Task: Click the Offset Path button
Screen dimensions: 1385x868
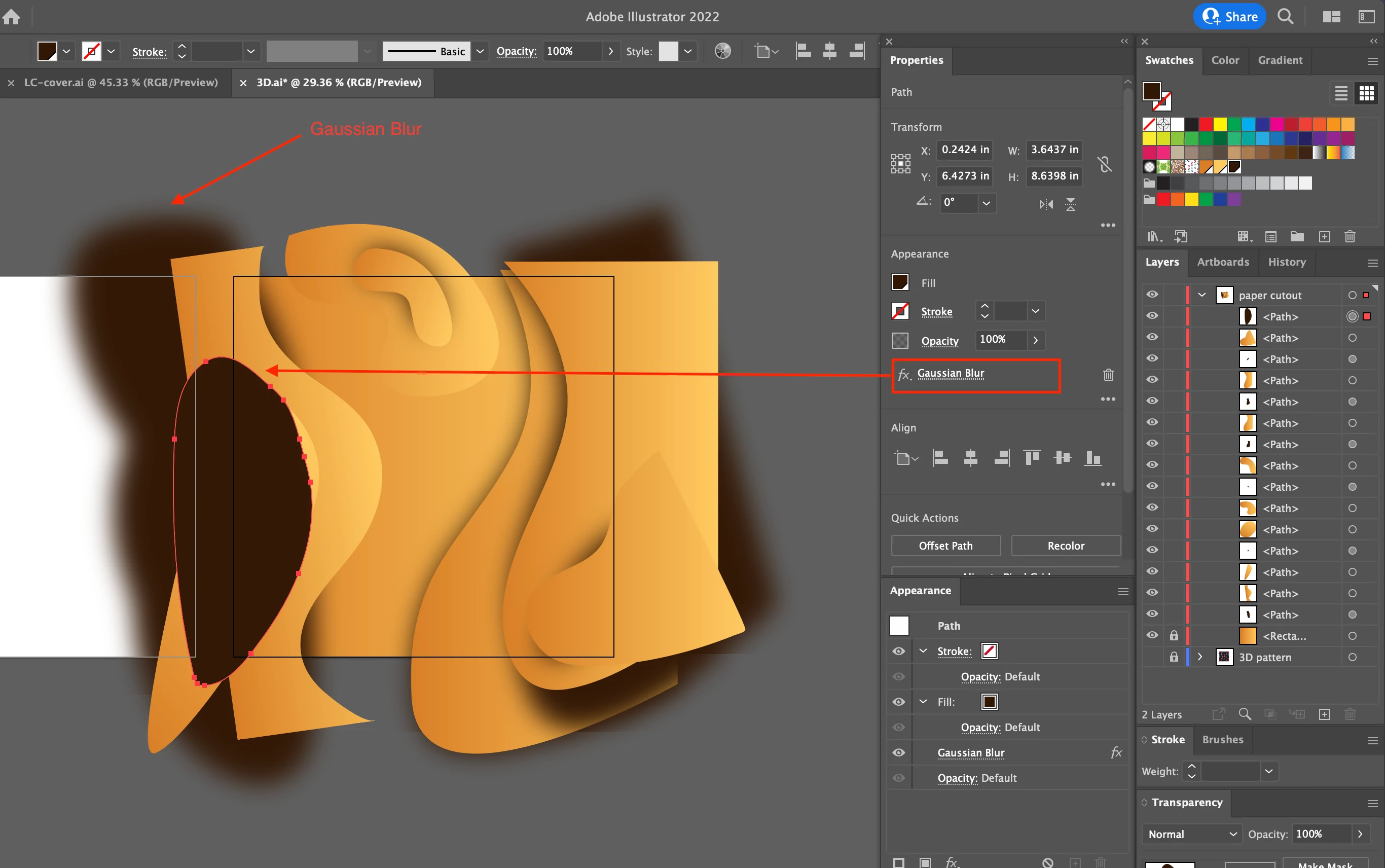Action: [x=945, y=546]
